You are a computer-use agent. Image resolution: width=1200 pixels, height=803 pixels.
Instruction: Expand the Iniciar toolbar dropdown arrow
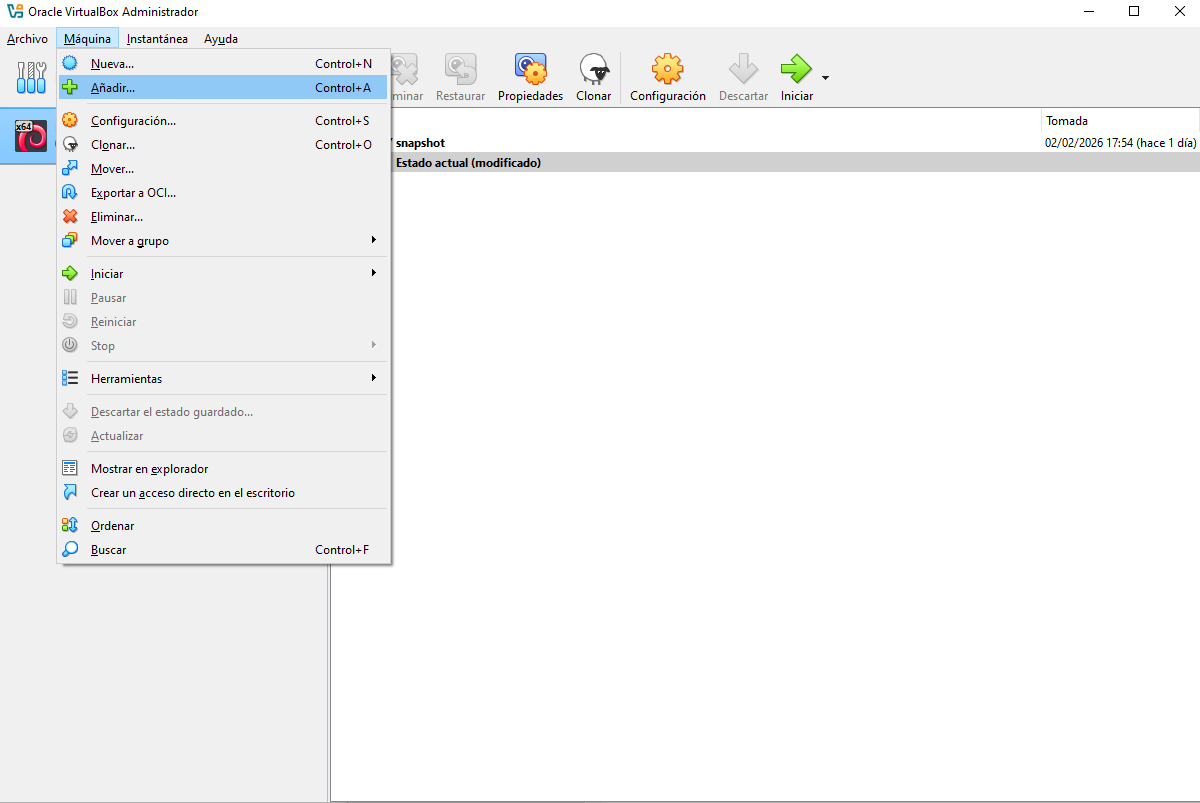coord(825,78)
